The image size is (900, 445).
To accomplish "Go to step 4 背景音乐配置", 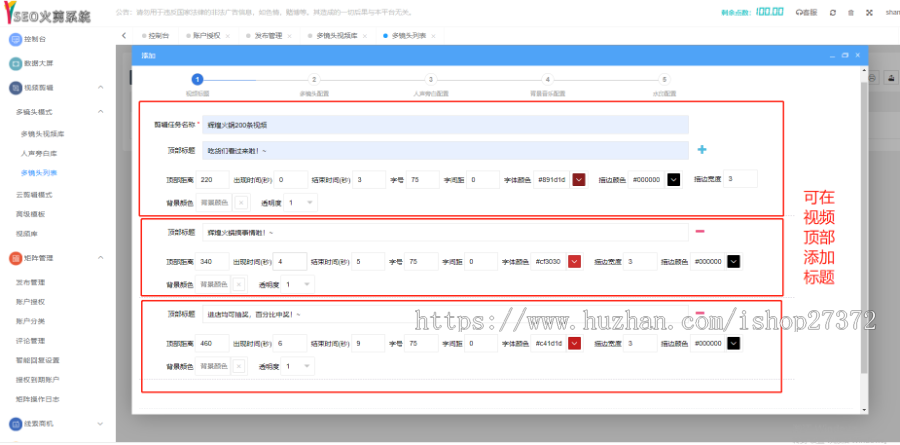I will tap(548, 80).
